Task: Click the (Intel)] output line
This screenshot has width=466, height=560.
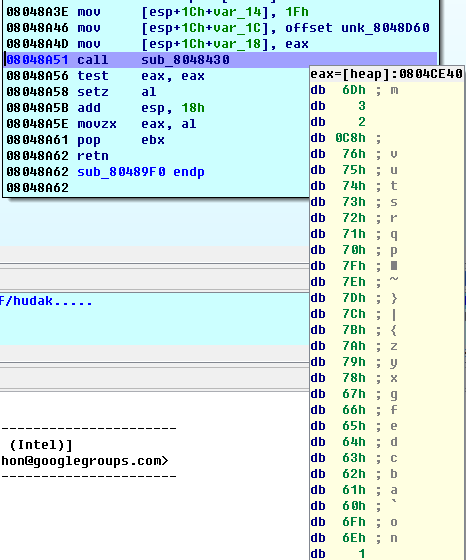Action: coord(41,445)
